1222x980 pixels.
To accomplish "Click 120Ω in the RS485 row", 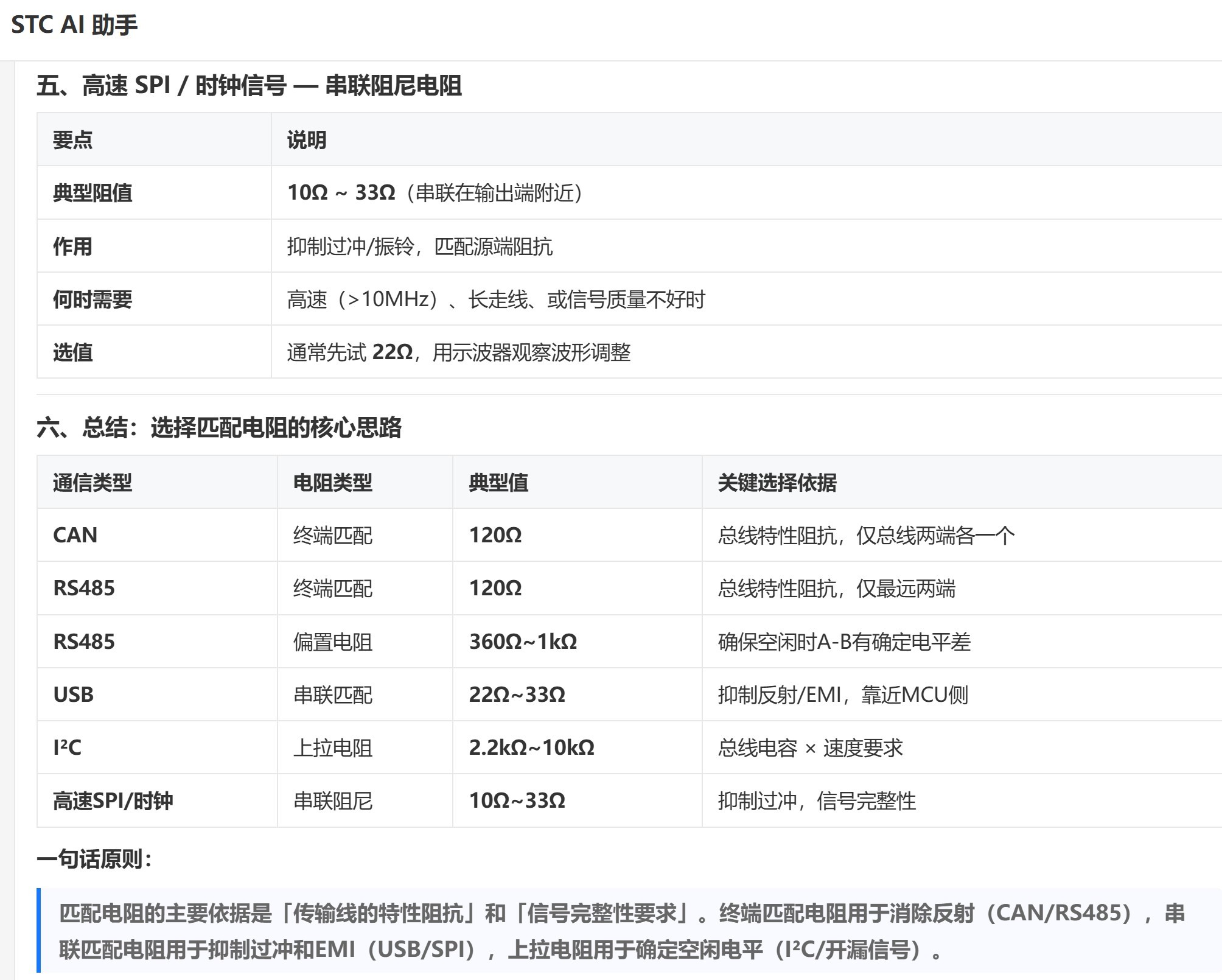I will click(x=495, y=588).
